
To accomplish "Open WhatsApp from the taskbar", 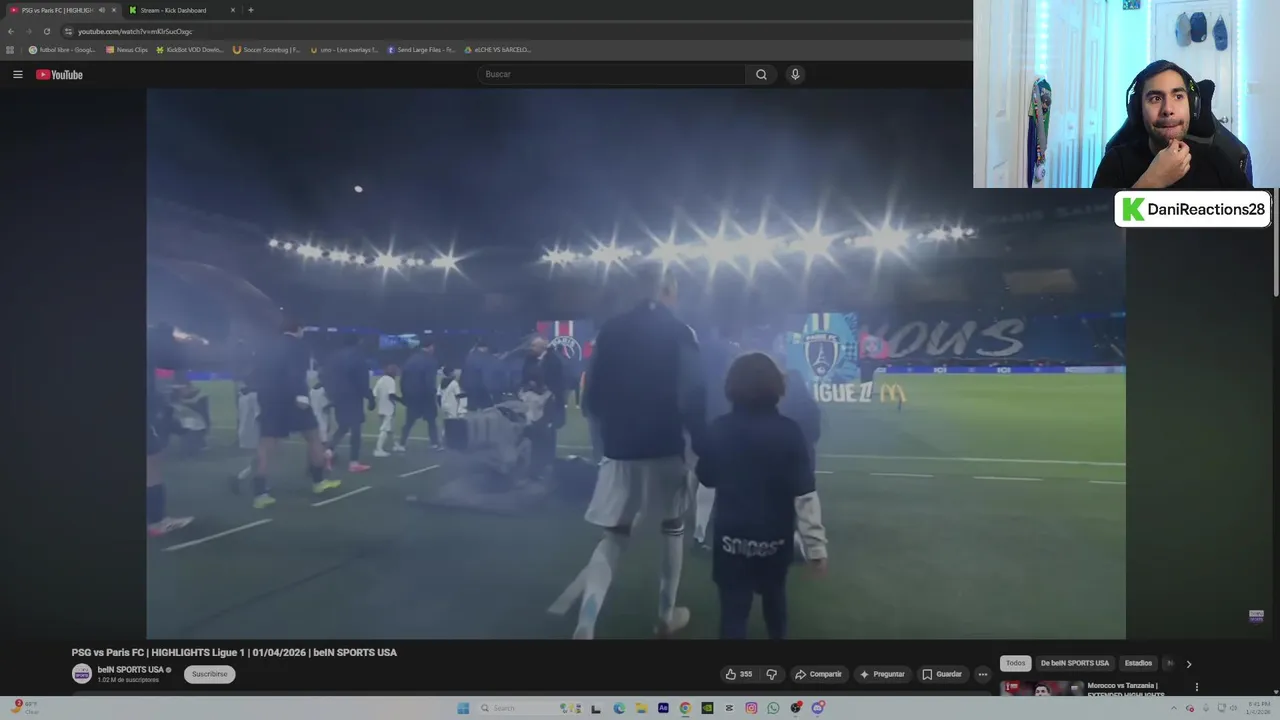I will coord(773,708).
